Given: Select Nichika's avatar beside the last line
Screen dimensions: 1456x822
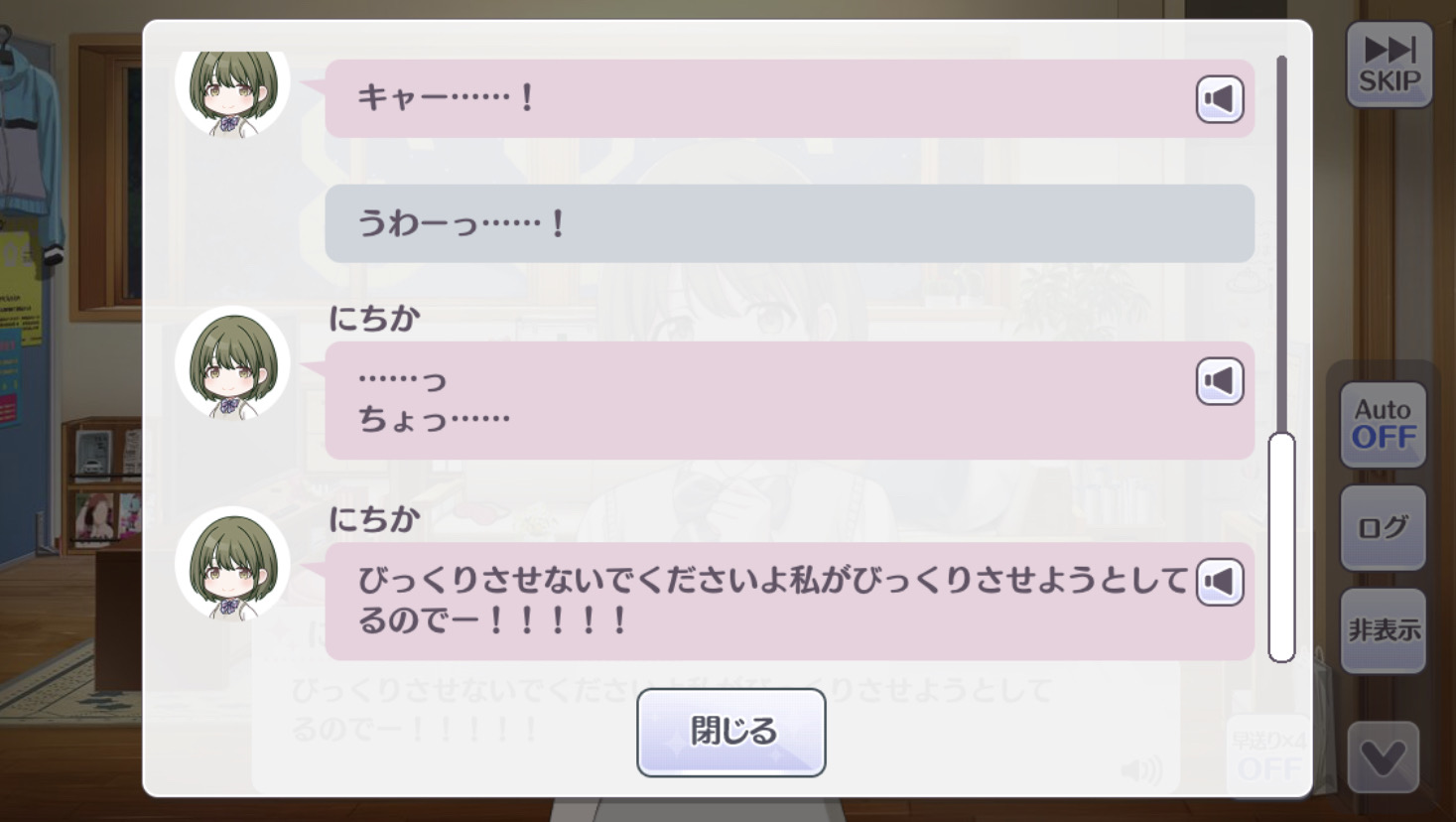Looking at the screenshot, I should click(x=232, y=564).
